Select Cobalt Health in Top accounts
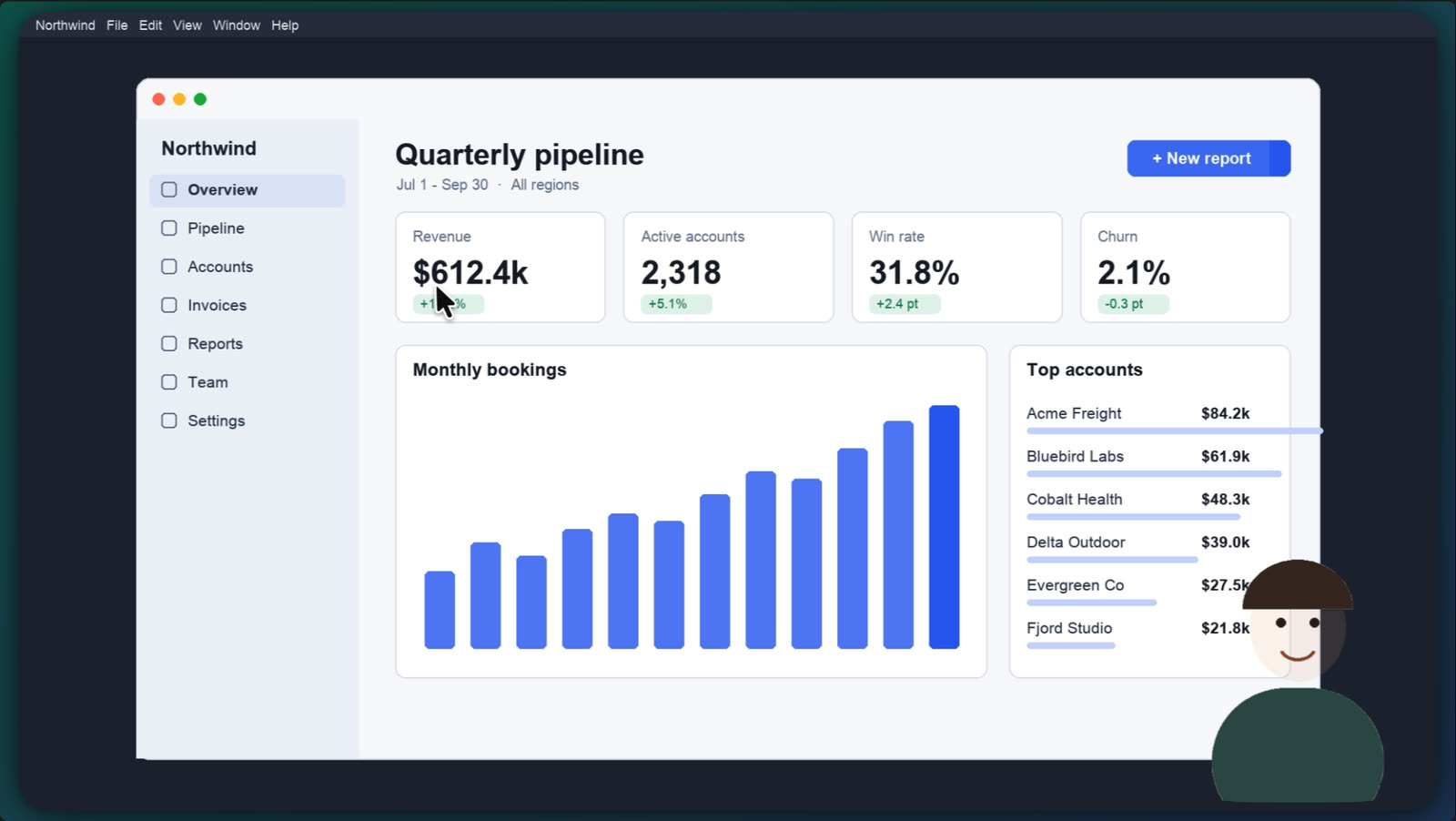1456x821 pixels. (1075, 499)
